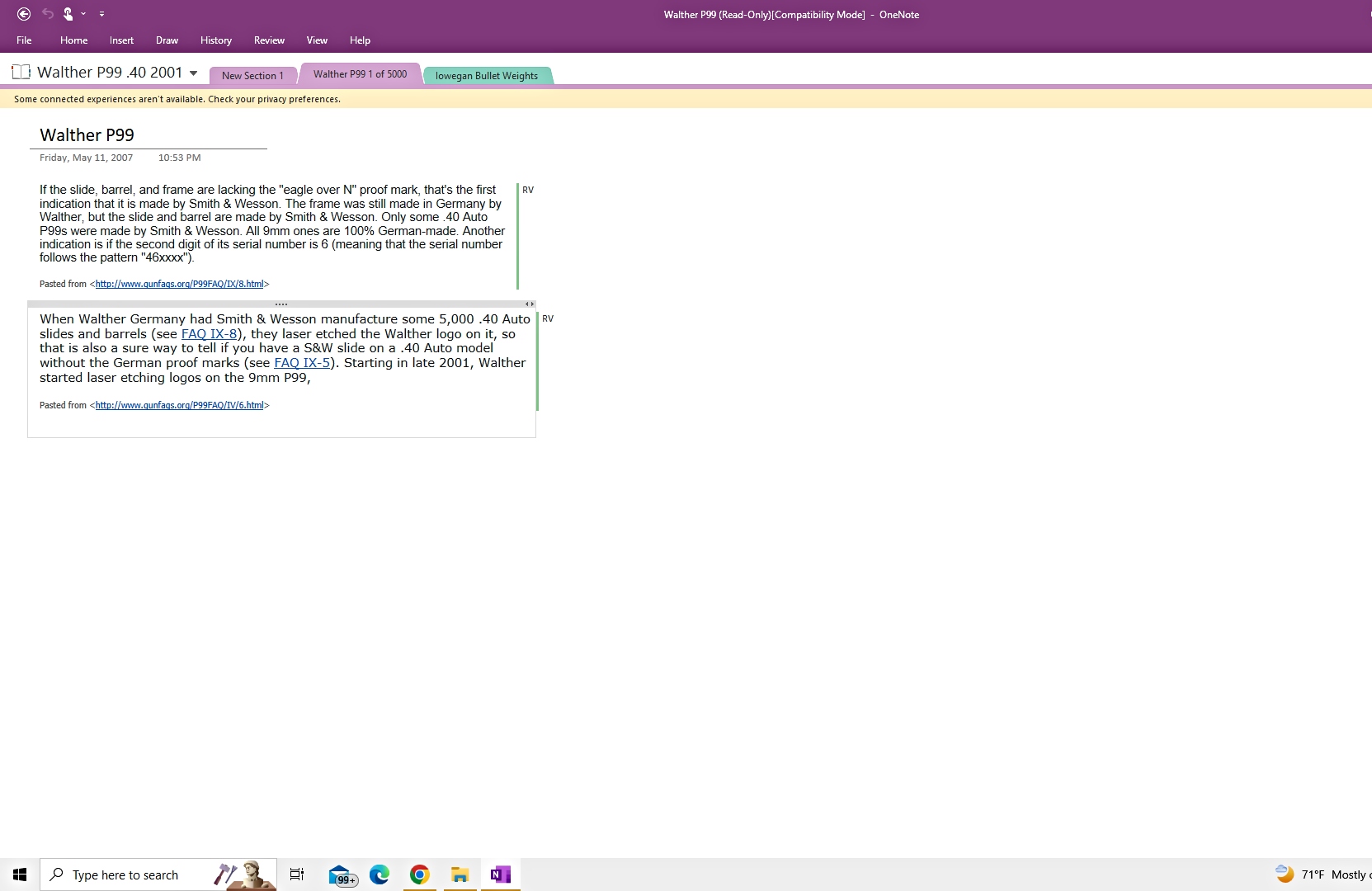This screenshot has height=891, width=1372.
Task: Open Customize Quick Access Toolbar dropdown
Action: click(x=101, y=14)
